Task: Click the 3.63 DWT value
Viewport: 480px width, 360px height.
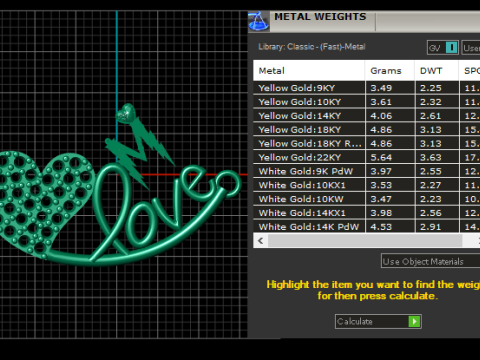Action: pyautogui.click(x=431, y=157)
